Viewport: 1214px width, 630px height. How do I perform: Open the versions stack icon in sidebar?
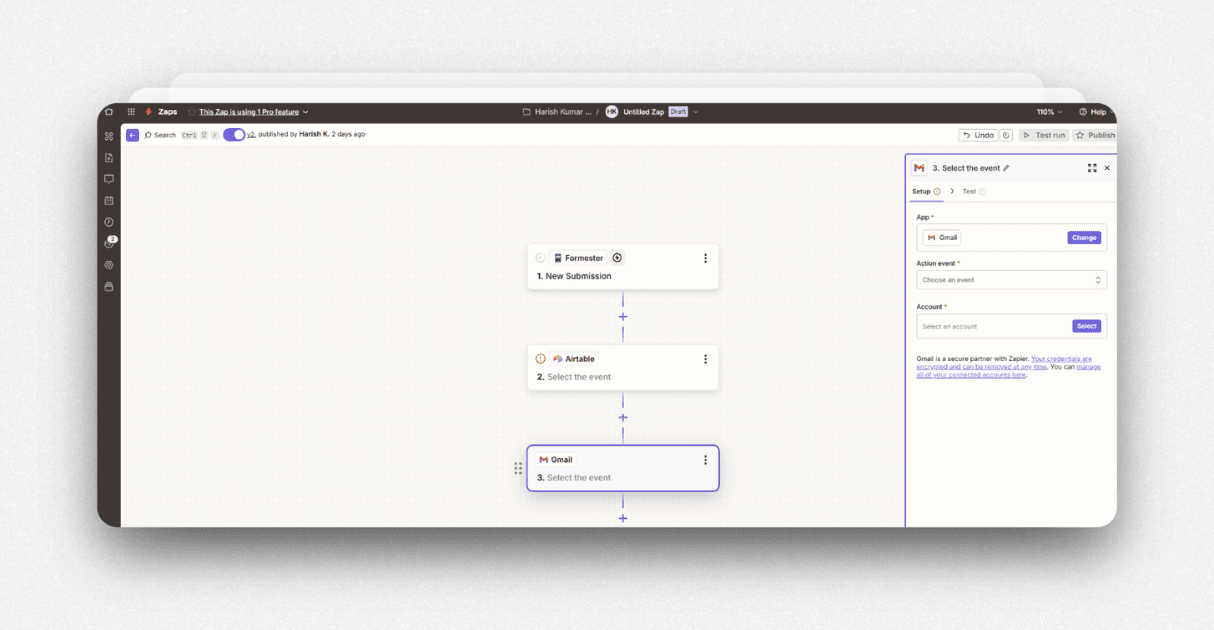[109, 286]
